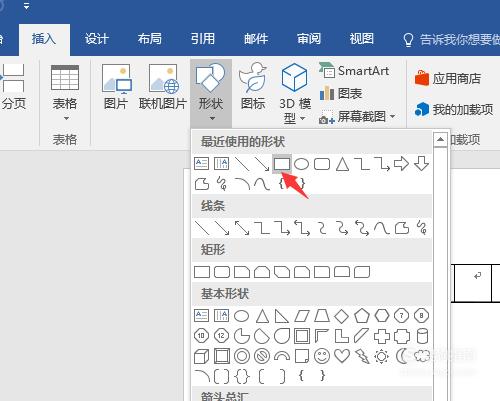Screen dimensions: 500x401
Task: Select rectangle in recently used shapes
Action: (x=282, y=164)
